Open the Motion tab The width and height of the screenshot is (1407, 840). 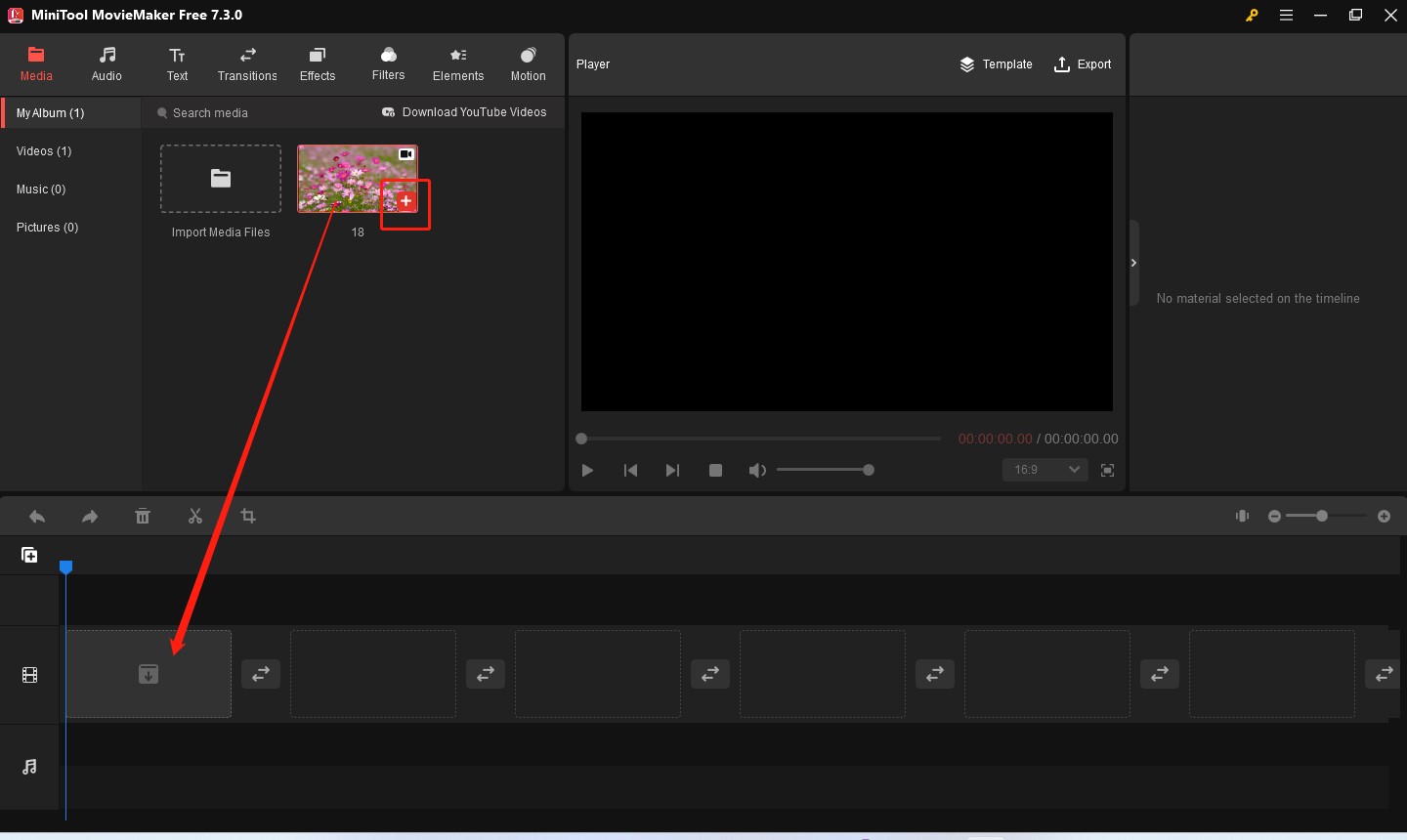point(529,64)
